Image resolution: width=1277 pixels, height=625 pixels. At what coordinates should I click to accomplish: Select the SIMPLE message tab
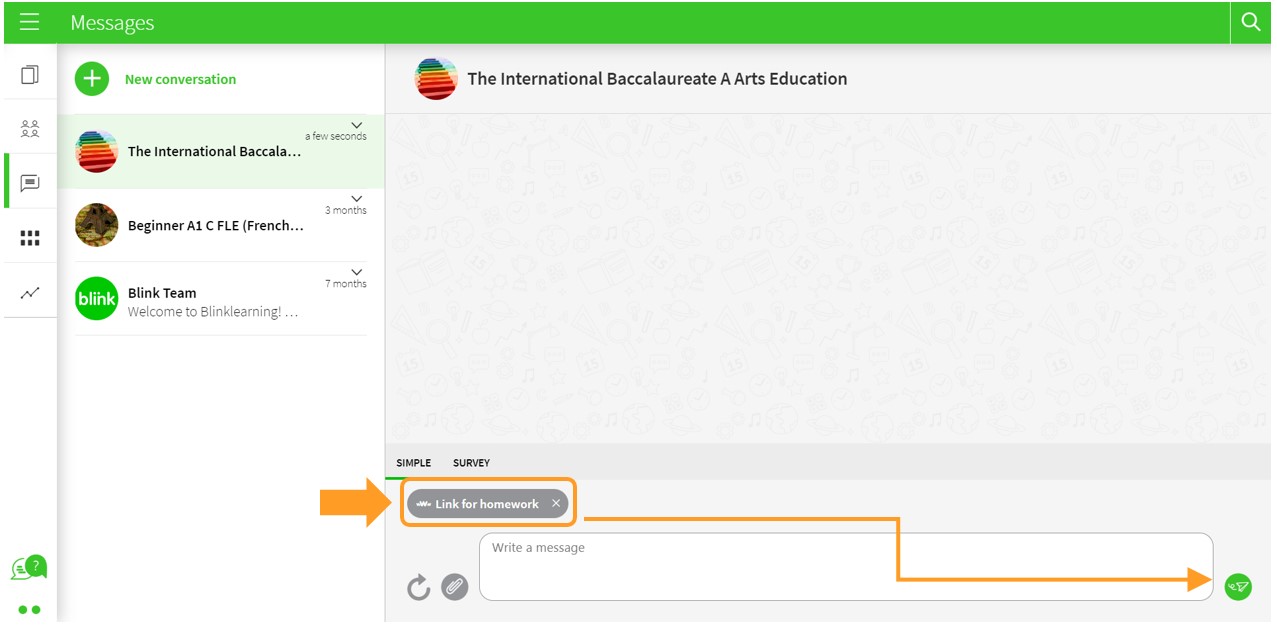tap(413, 463)
